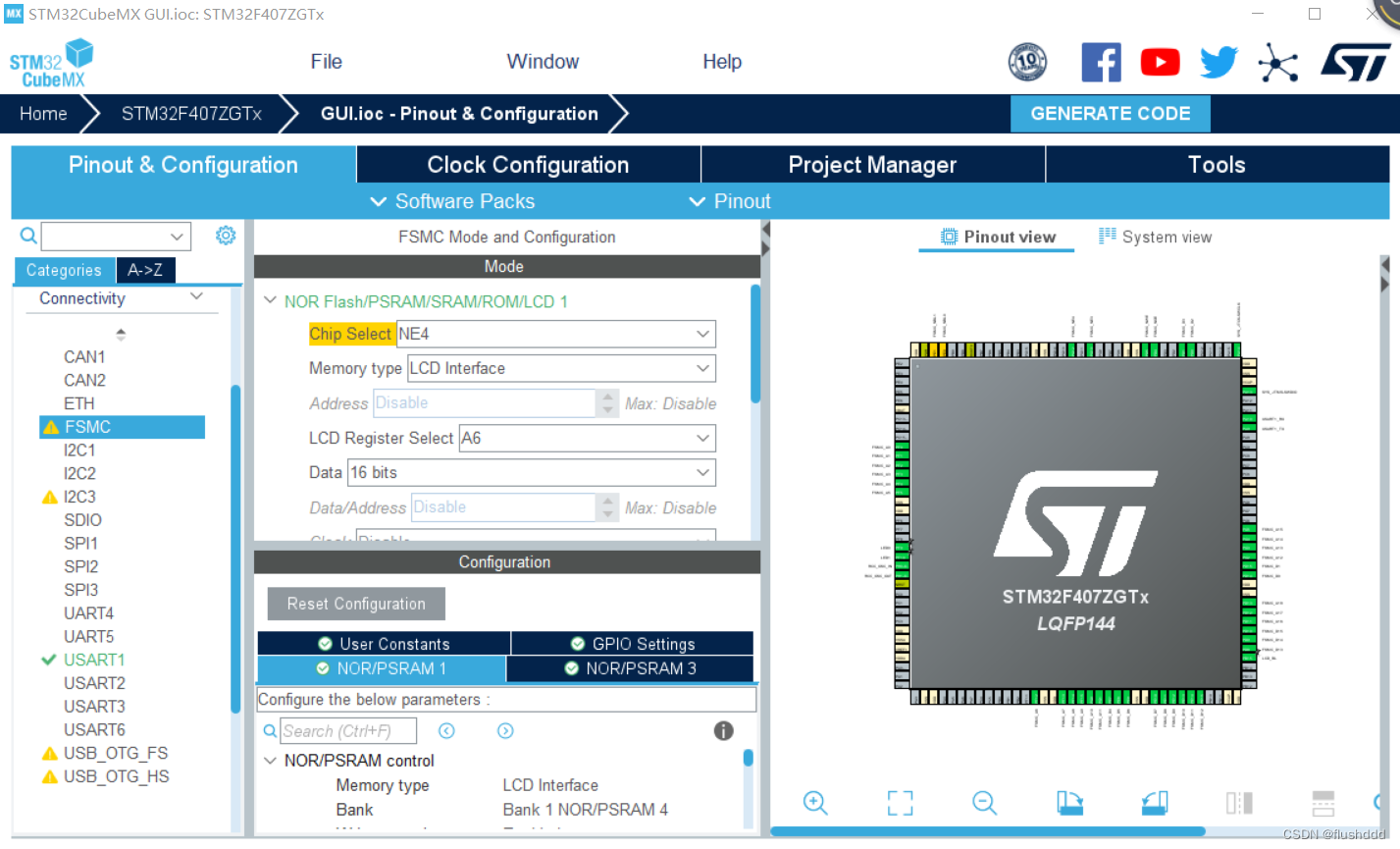The width and height of the screenshot is (1400, 849).
Task: Open the search settings gear icon
Action: [x=226, y=236]
